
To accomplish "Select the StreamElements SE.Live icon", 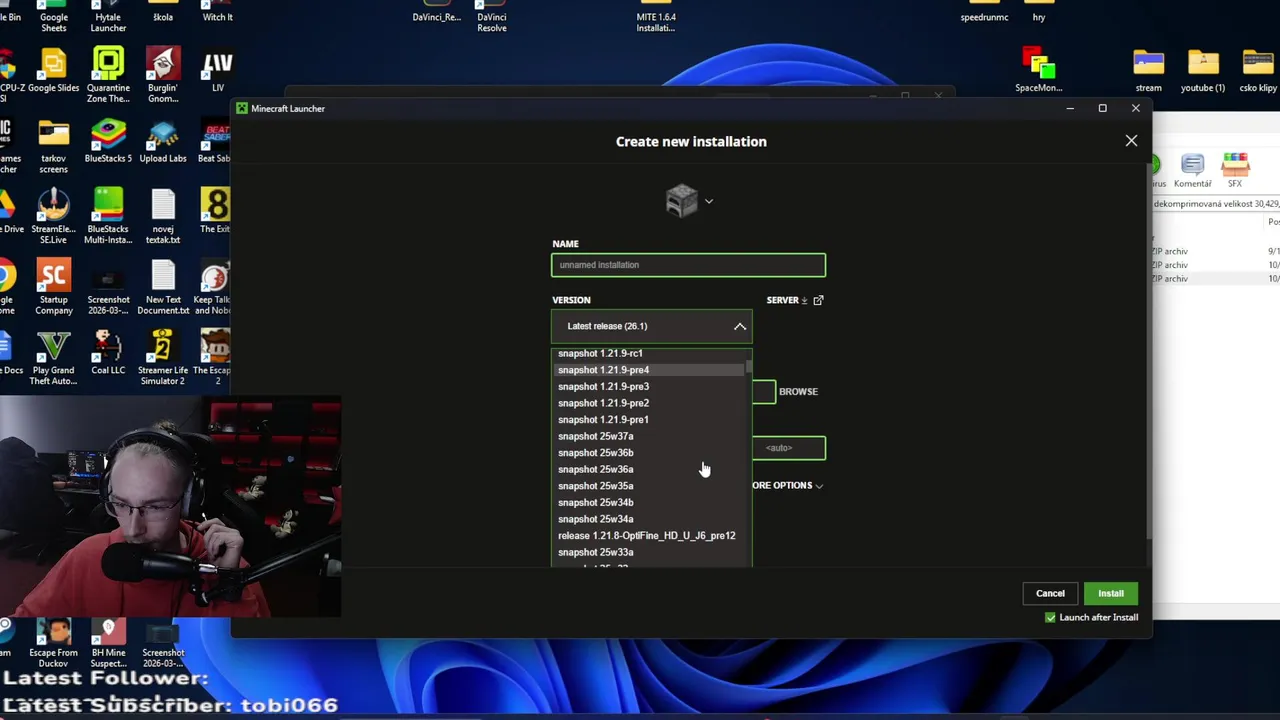I will click(x=53, y=216).
